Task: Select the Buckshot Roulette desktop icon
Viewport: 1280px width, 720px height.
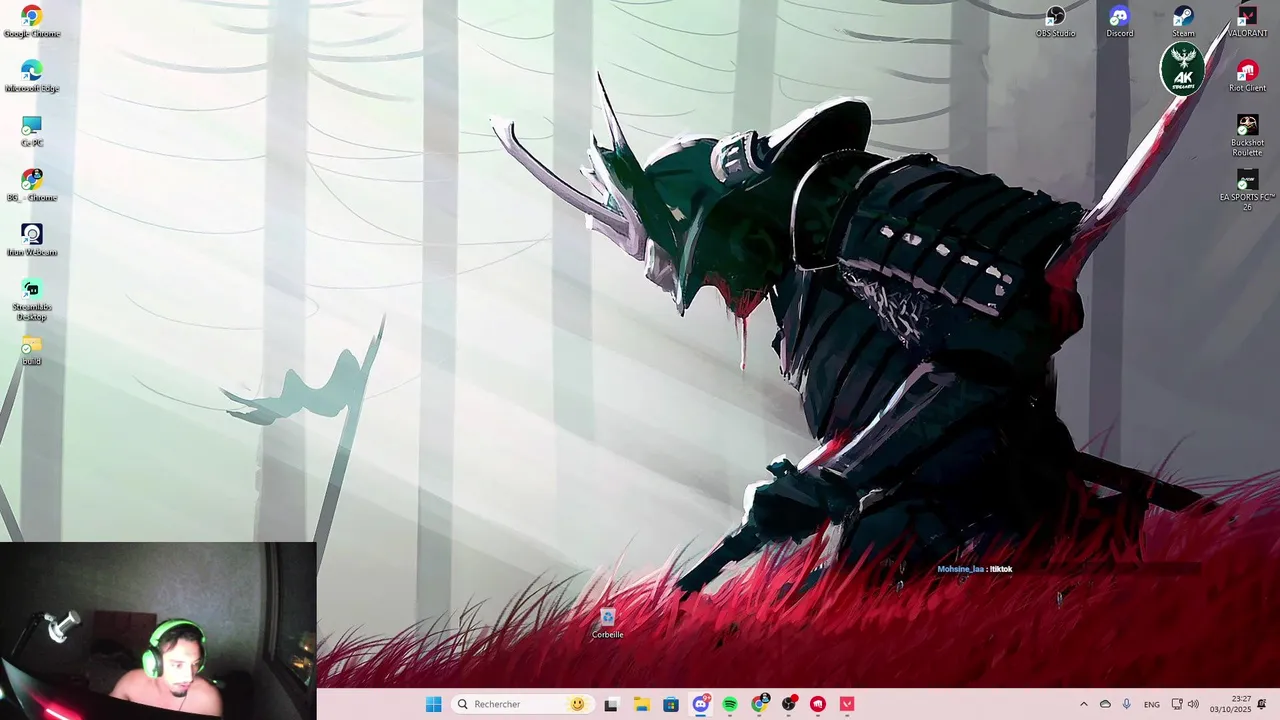Action: [1247, 136]
